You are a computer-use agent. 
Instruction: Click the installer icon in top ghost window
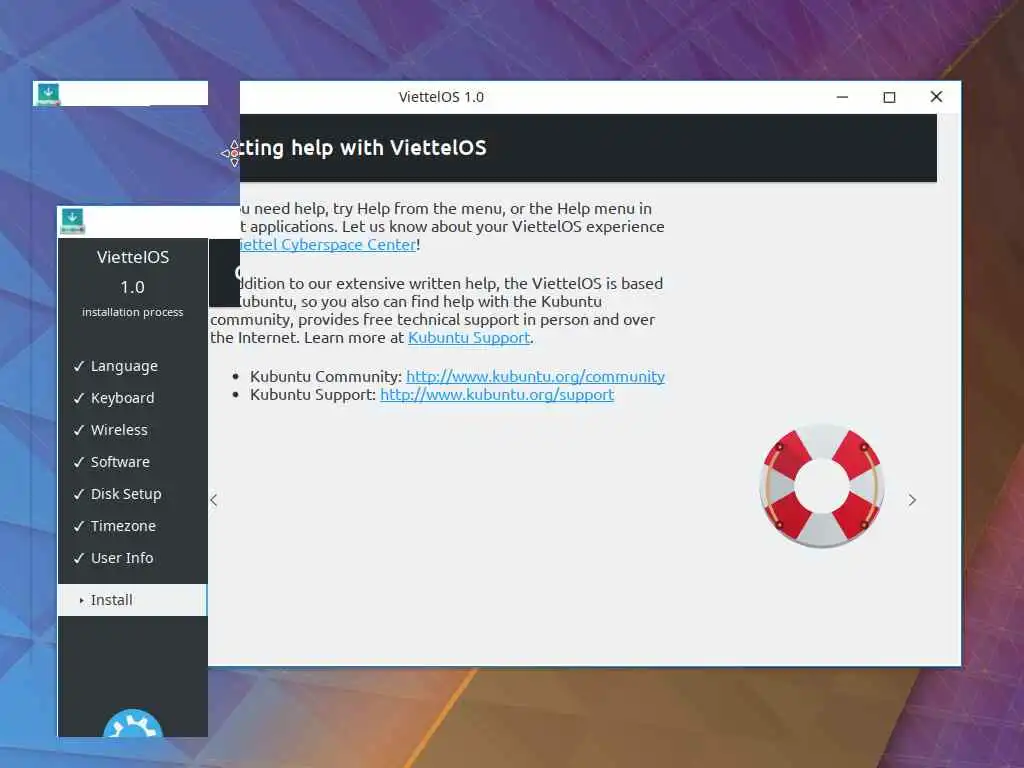48,94
